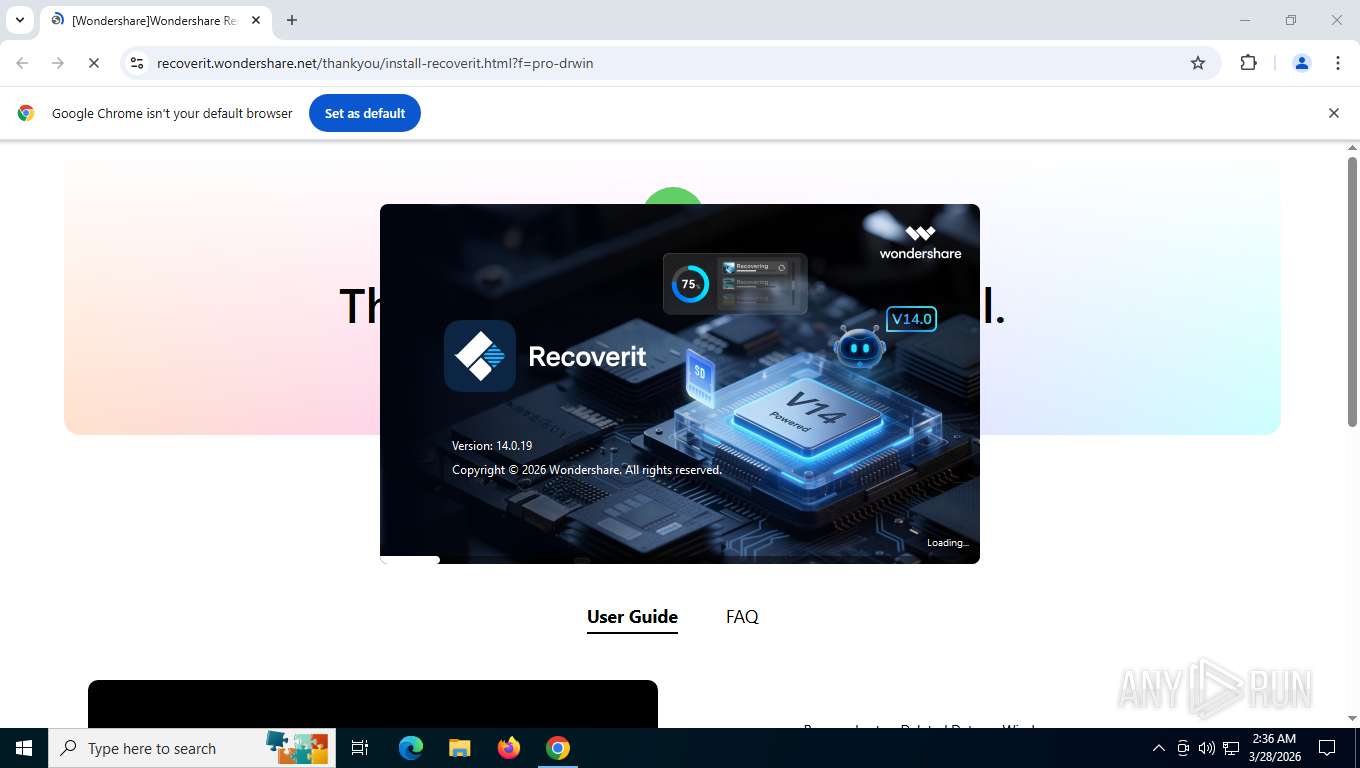
Task: Open File Explorer from the taskbar
Action: point(459,748)
